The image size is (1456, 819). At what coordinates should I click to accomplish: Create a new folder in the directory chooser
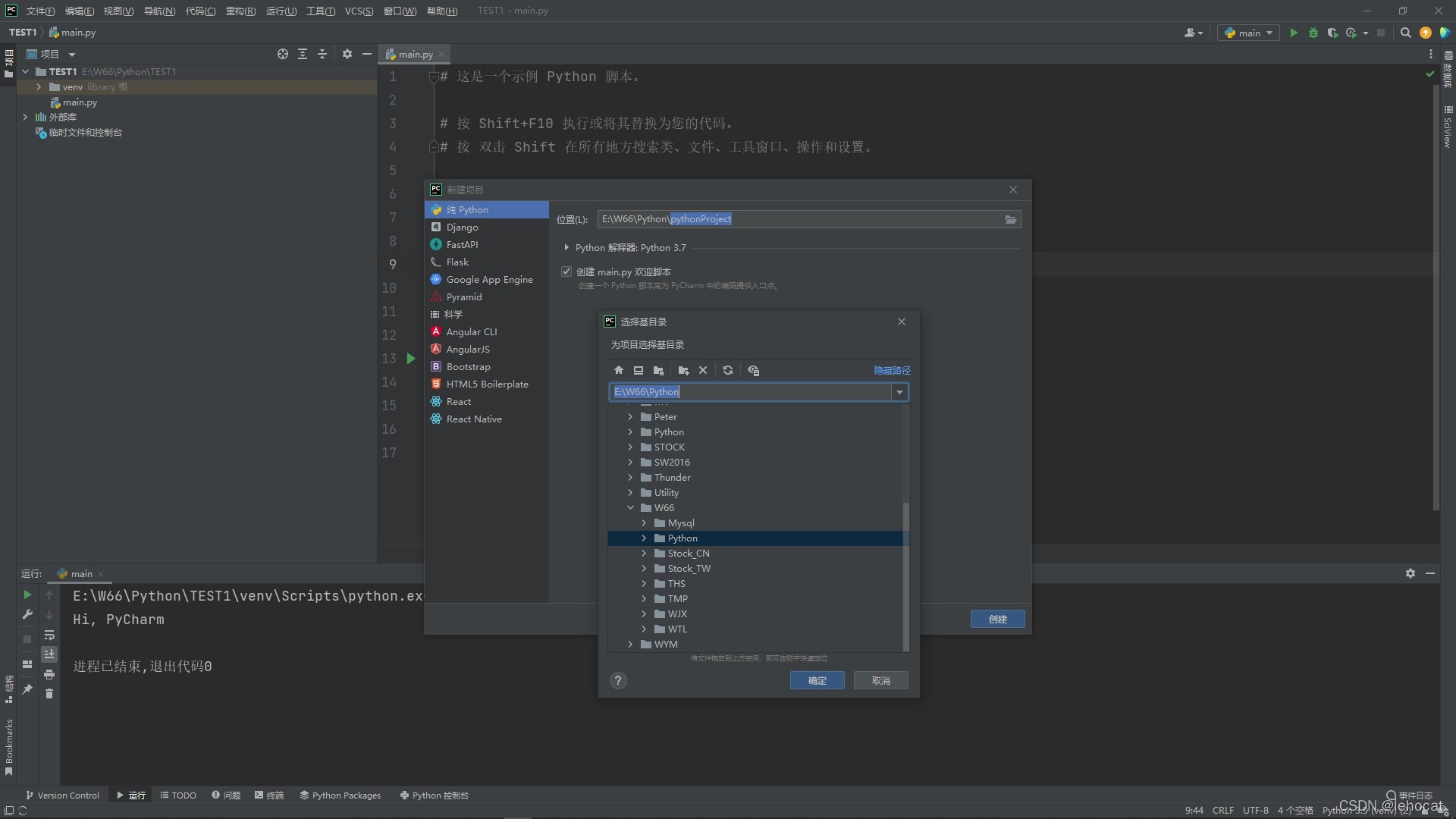683,370
